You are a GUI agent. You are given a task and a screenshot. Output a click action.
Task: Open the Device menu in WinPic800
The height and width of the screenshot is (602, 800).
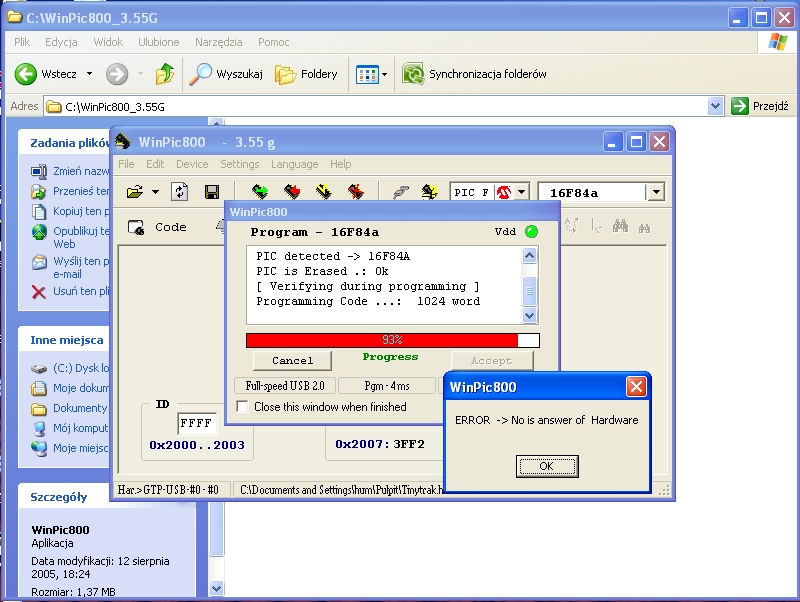pyautogui.click(x=192, y=164)
